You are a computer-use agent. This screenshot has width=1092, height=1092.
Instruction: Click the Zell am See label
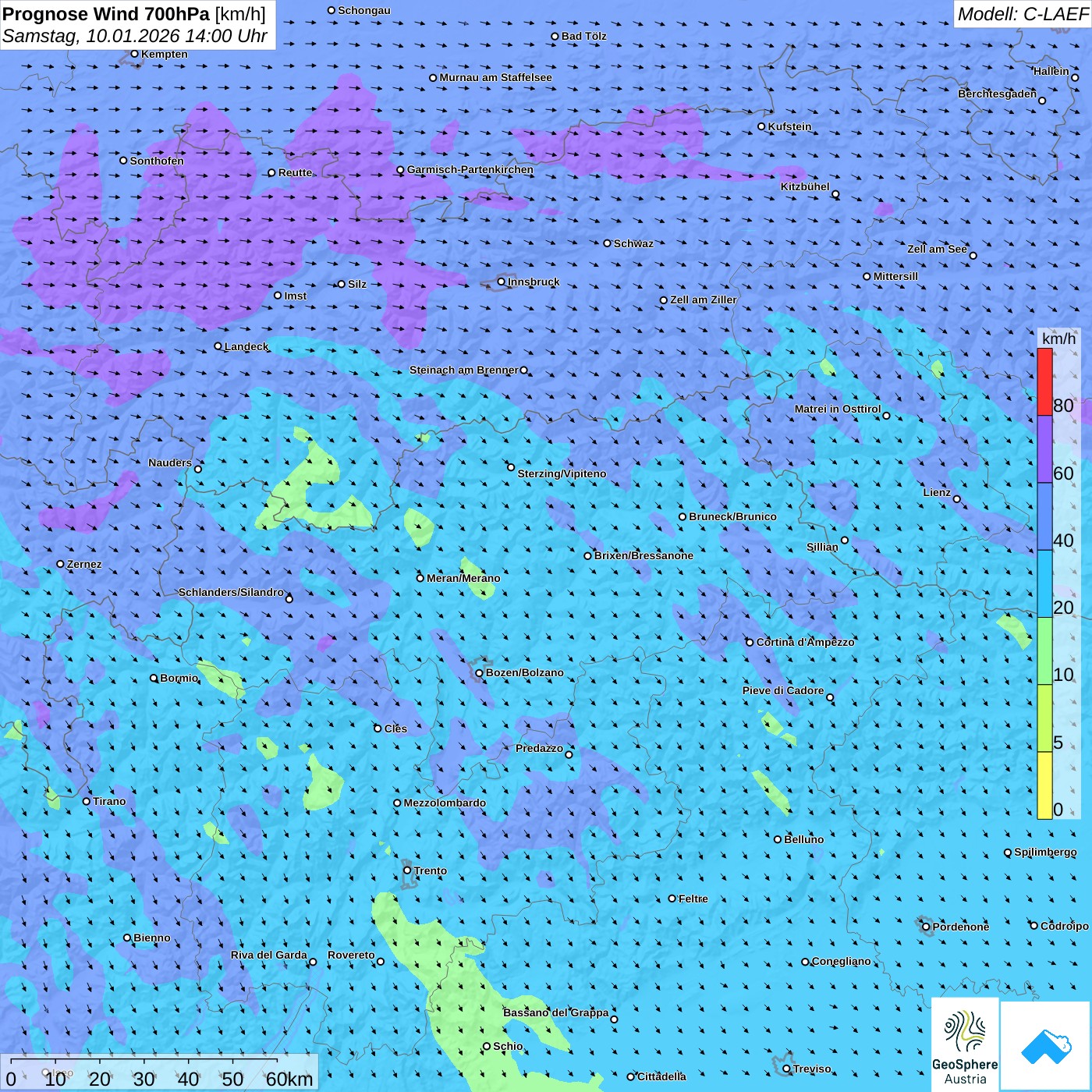[937, 249]
